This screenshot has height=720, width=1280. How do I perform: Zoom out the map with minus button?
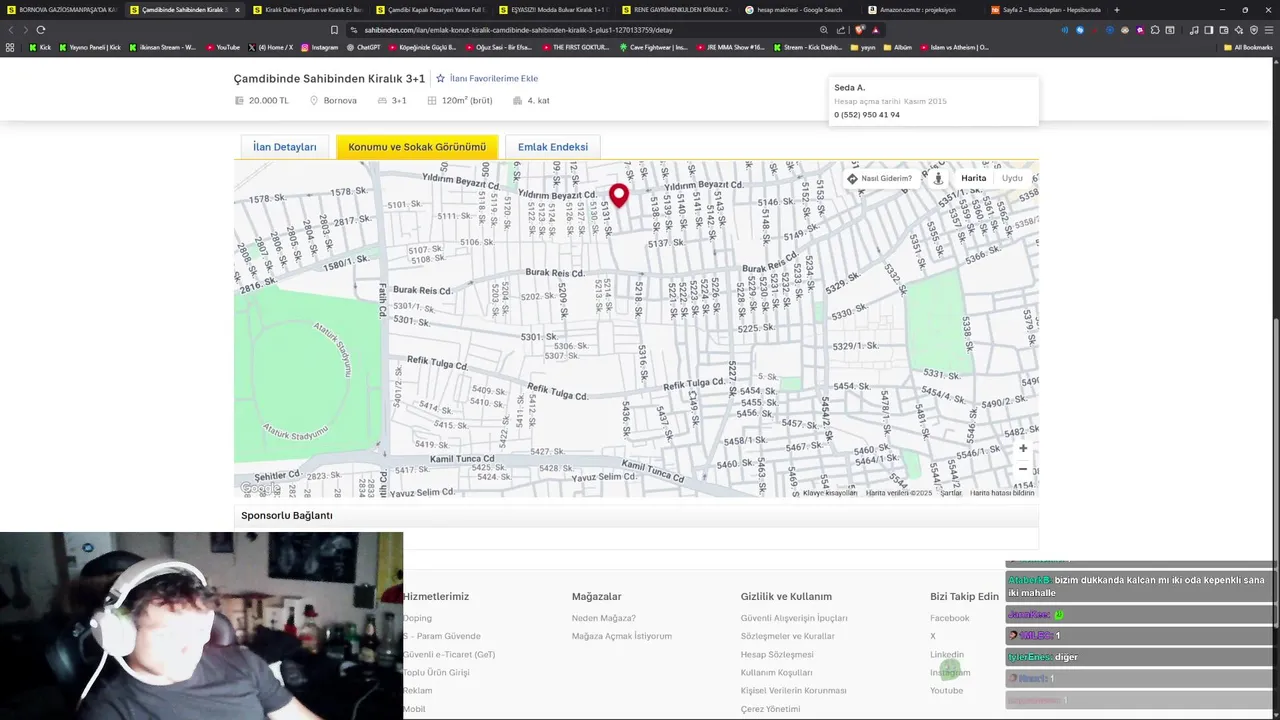tap(1022, 469)
